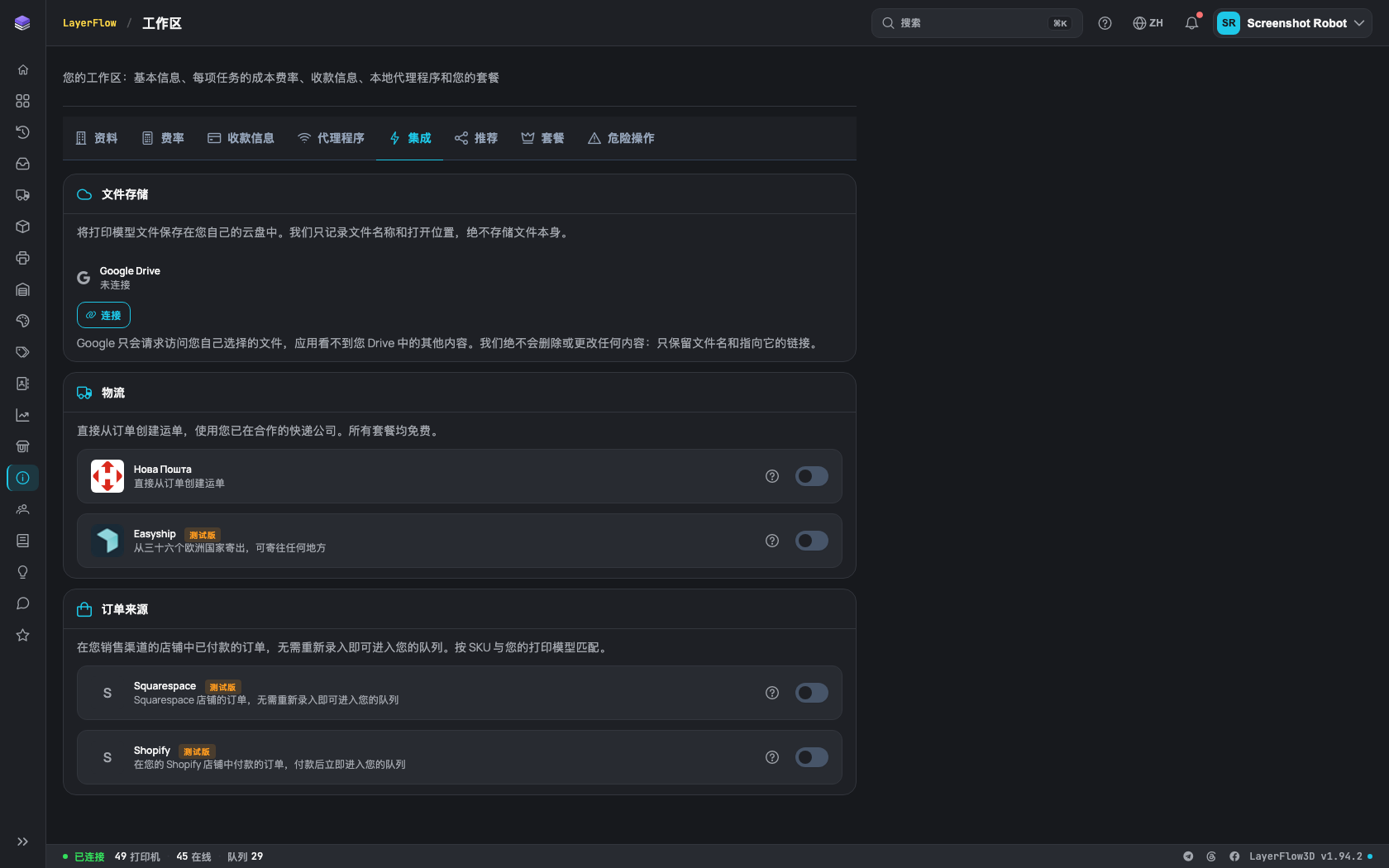Switch to the 资料 tab

coord(96,138)
